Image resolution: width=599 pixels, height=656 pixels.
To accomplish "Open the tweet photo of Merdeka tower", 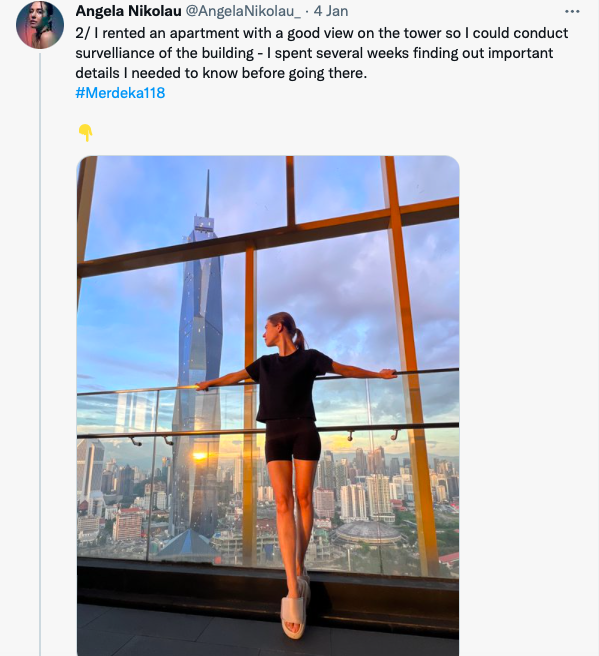I will tap(268, 406).
